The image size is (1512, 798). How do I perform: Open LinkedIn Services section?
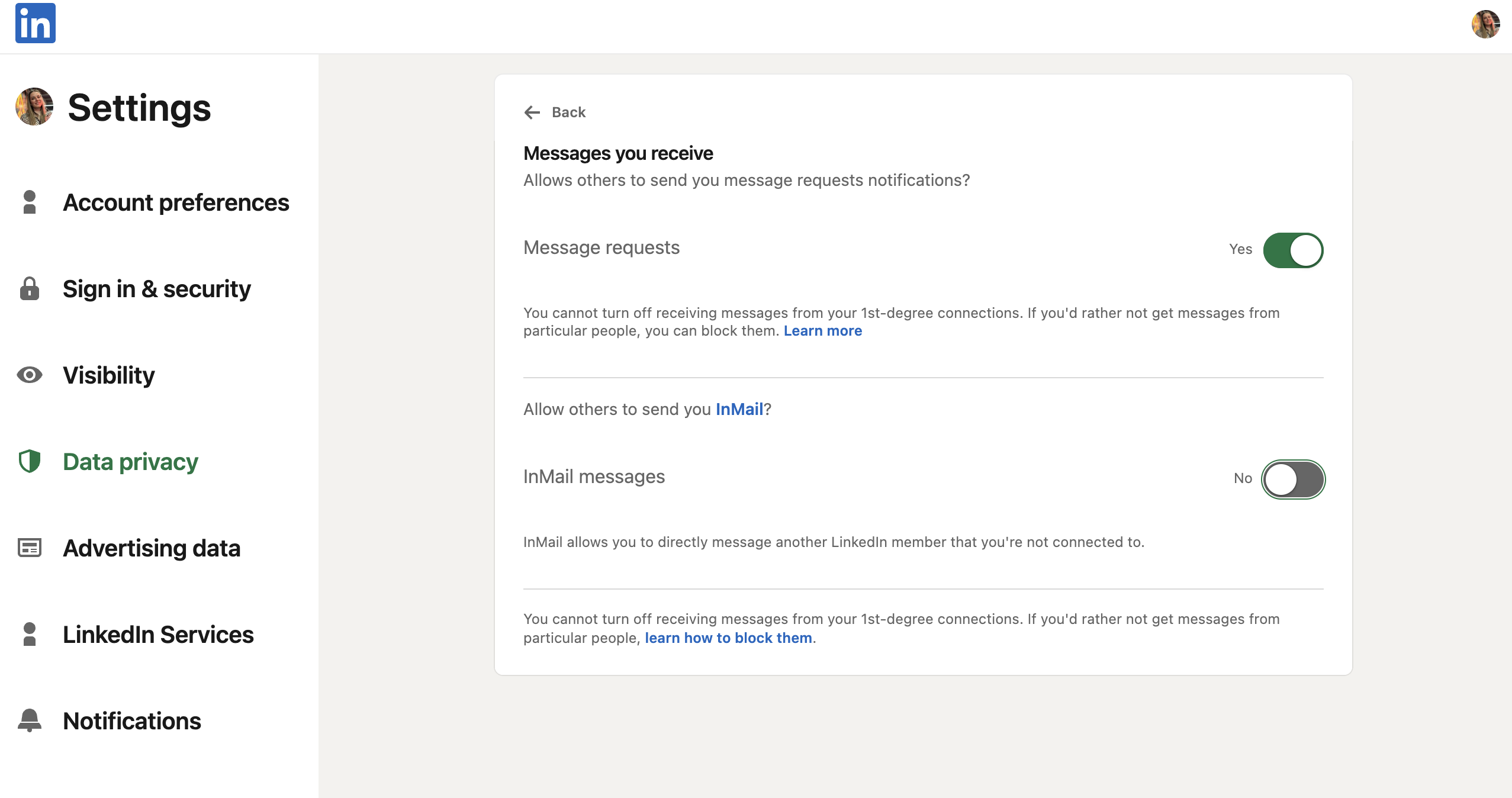click(158, 635)
